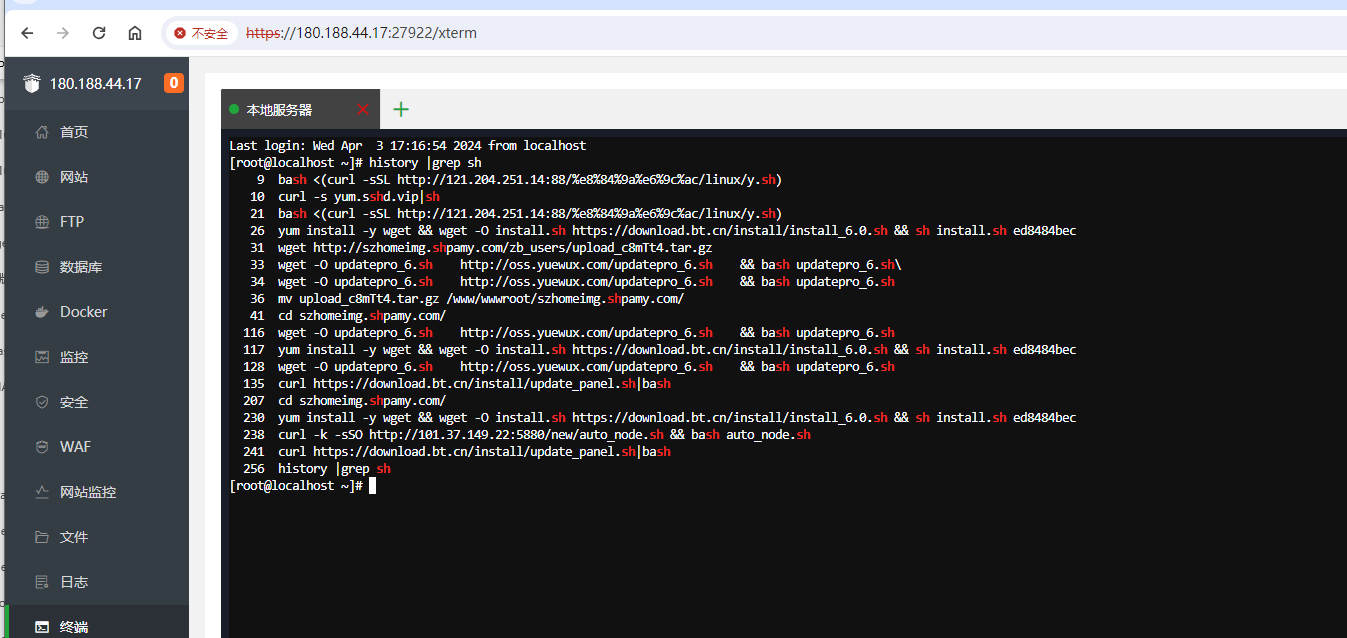Add a new terminal with green plus
Screen dimensions: 1347x638
[401, 110]
